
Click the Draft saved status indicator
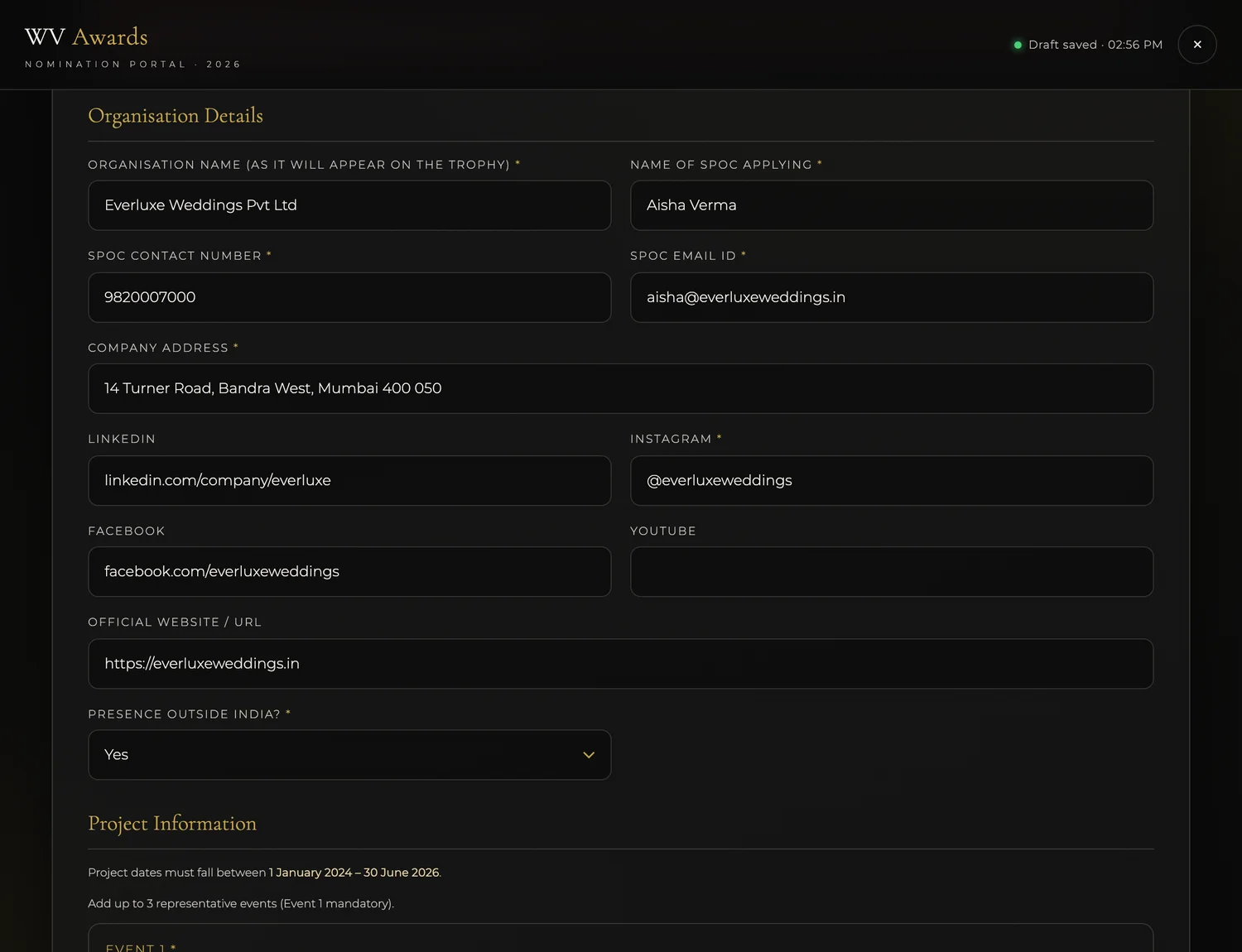(1088, 45)
